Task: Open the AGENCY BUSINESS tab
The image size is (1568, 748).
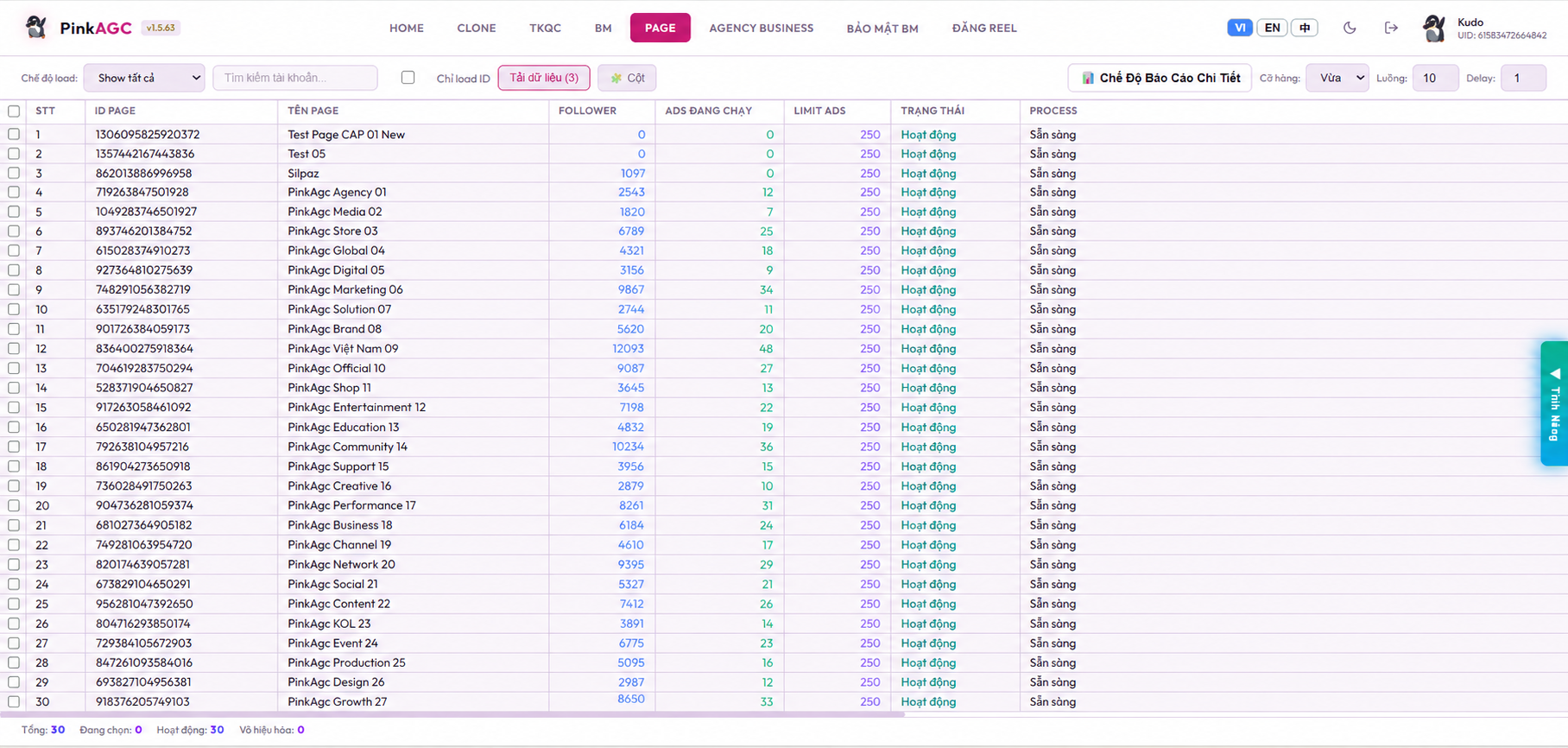Action: tap(762, 28)
